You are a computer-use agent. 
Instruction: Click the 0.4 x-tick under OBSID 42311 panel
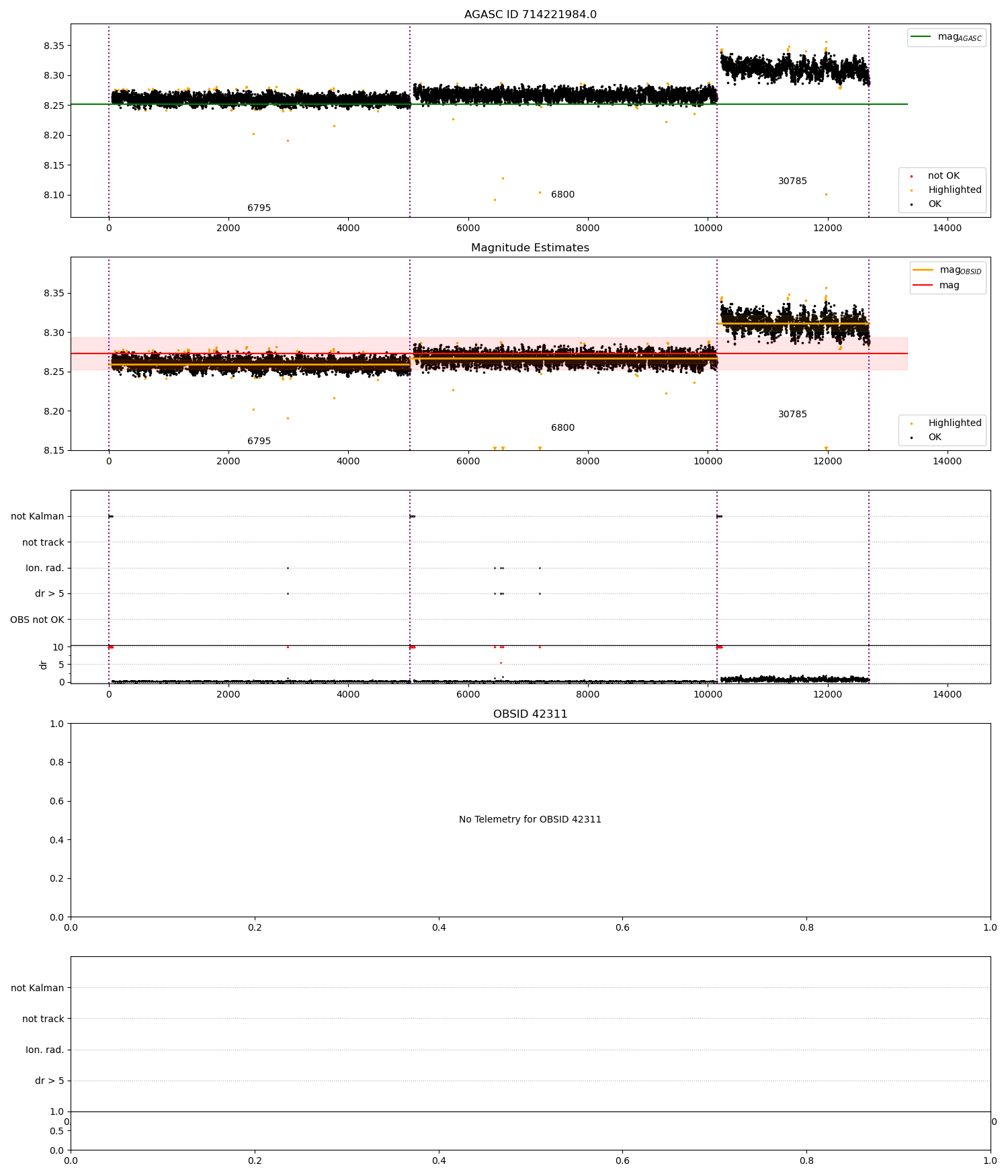click(439, 928)
